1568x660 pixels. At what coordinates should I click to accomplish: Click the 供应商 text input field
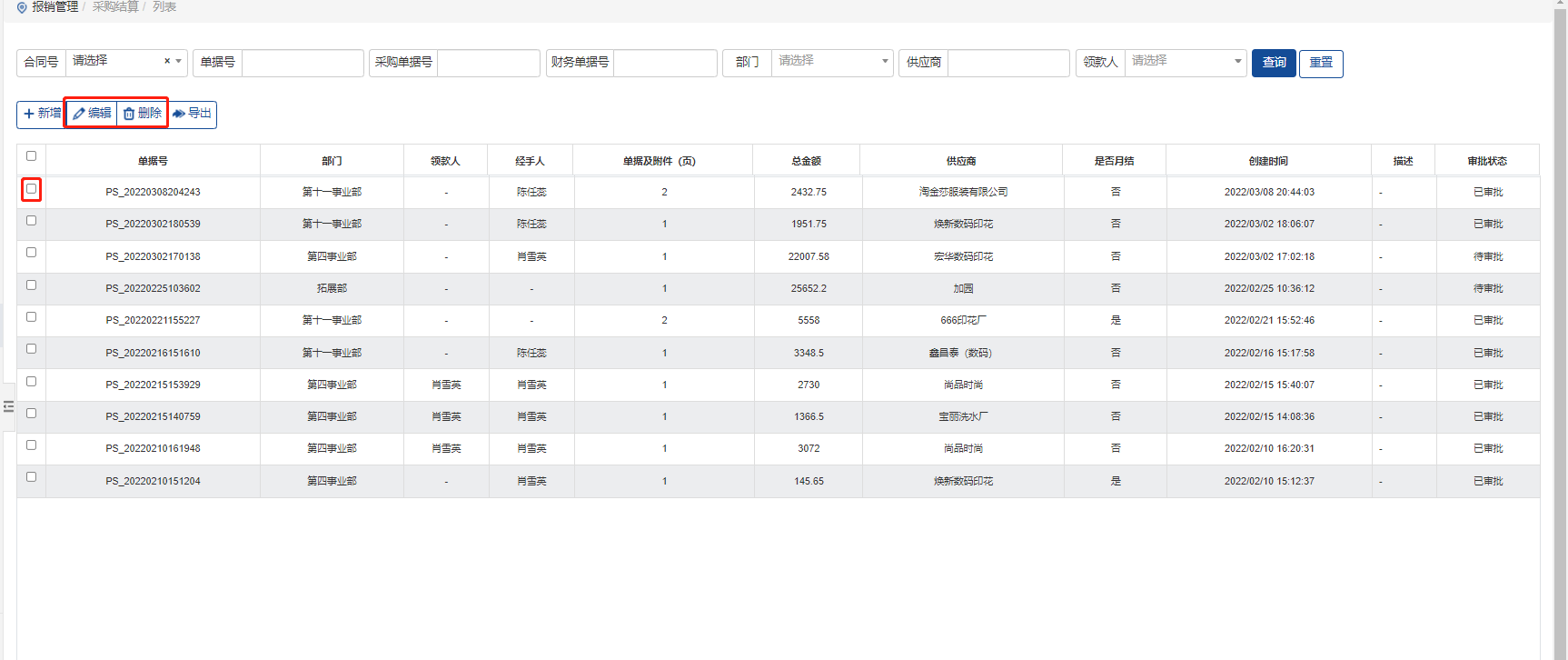click(1008, 63)
